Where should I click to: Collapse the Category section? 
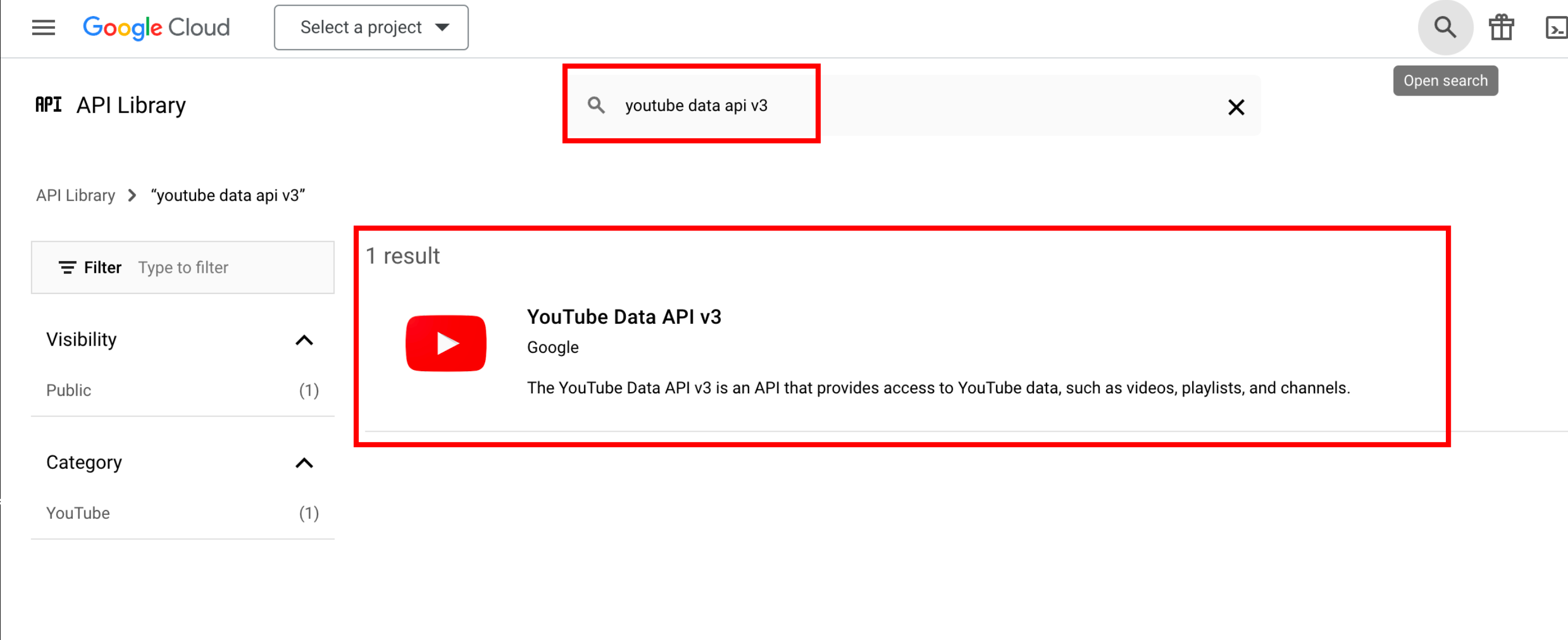click(x=304, y=463)
